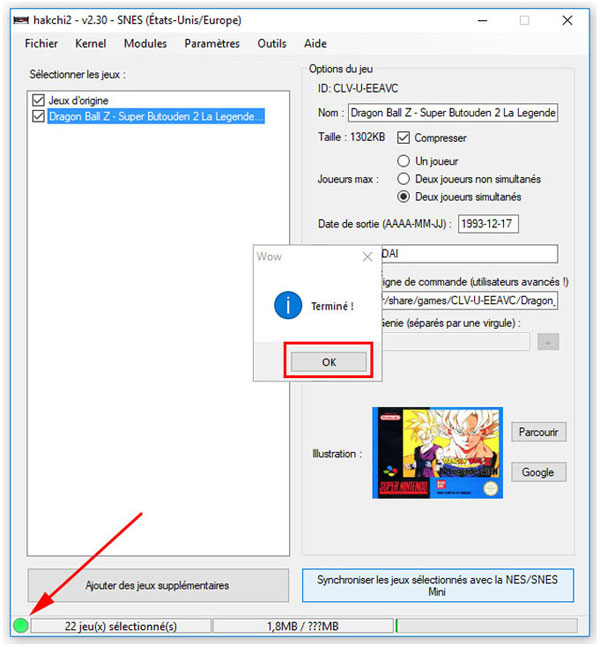
Task: Click OK in the Terminé dialog
Action: 329,362
